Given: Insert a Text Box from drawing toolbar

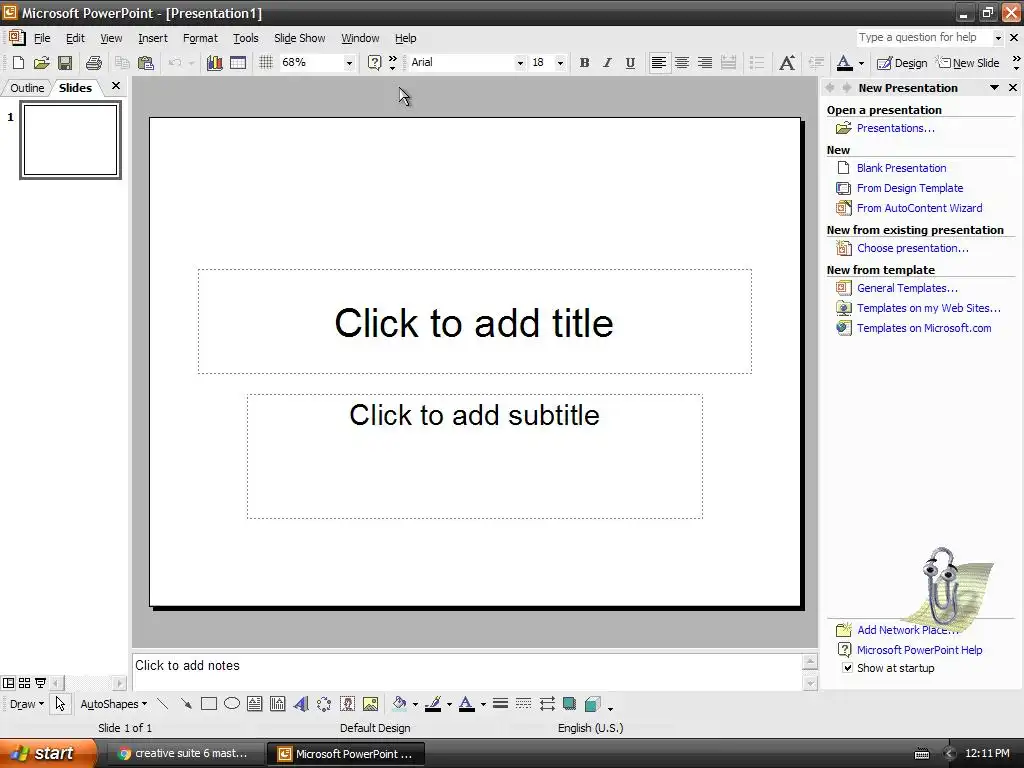Looking at the screenshot, I should 255,704.
